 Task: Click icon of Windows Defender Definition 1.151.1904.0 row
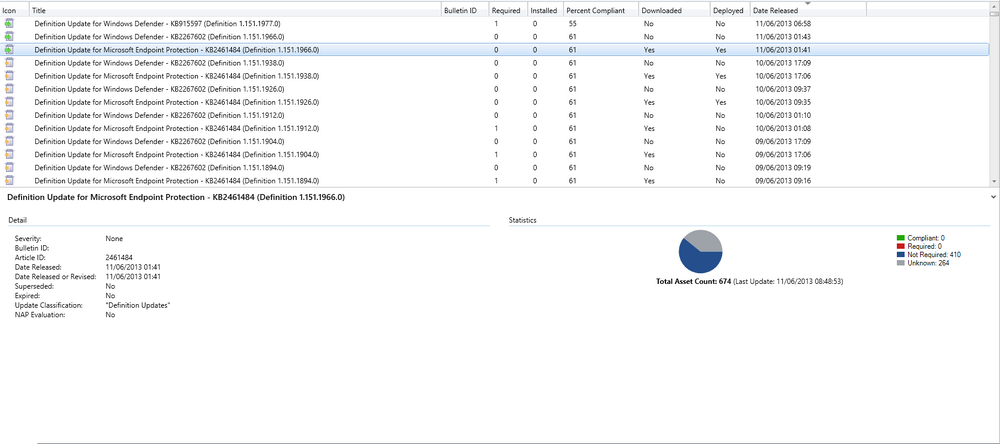click(x=9, y=141)
